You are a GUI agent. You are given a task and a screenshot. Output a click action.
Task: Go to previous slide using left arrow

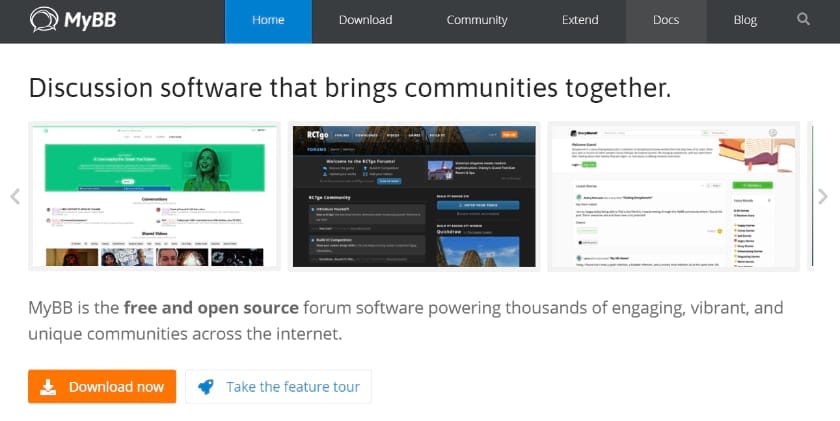pos(14,197)
